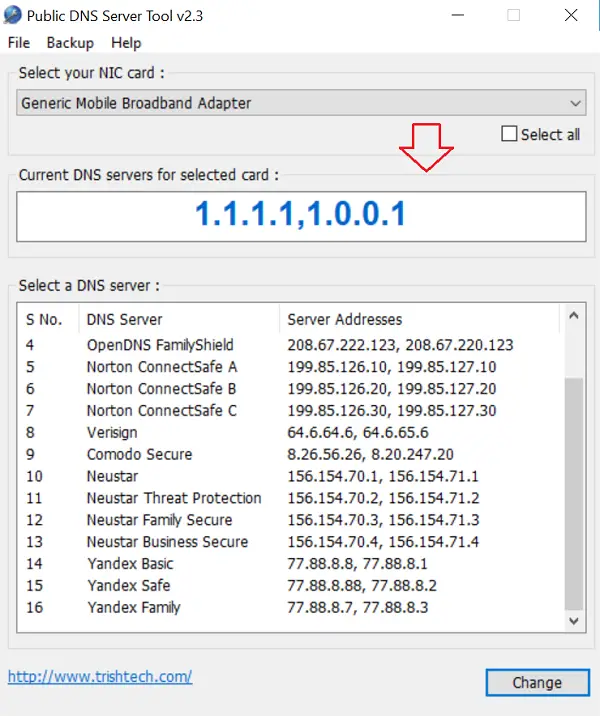Click the DNS list scrollbar thumb
Image resolution: width=600 pixels, height=716 pixels.
(574, 494)
